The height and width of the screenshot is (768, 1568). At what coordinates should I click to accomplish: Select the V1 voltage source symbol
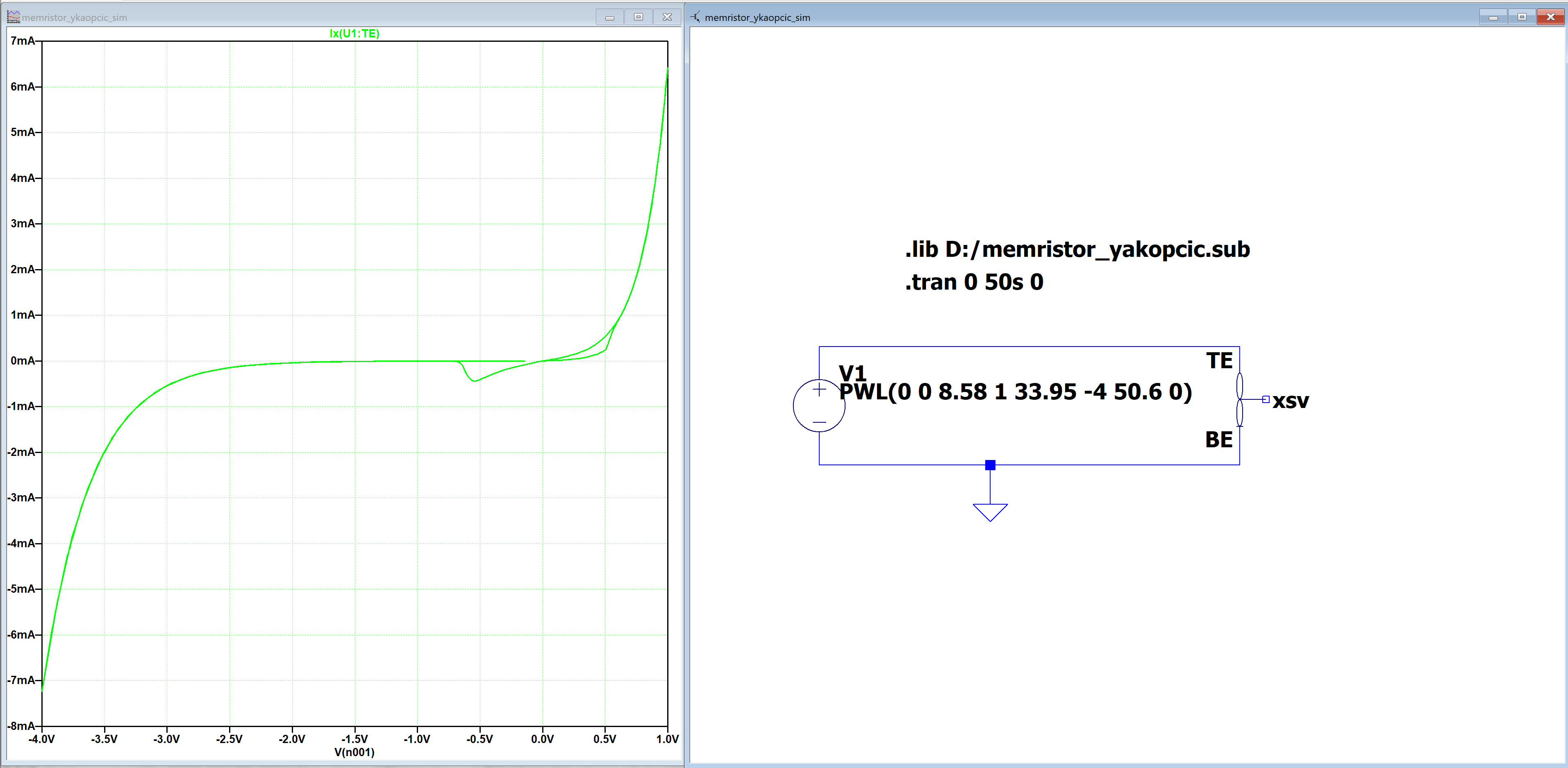coord(819,406)
